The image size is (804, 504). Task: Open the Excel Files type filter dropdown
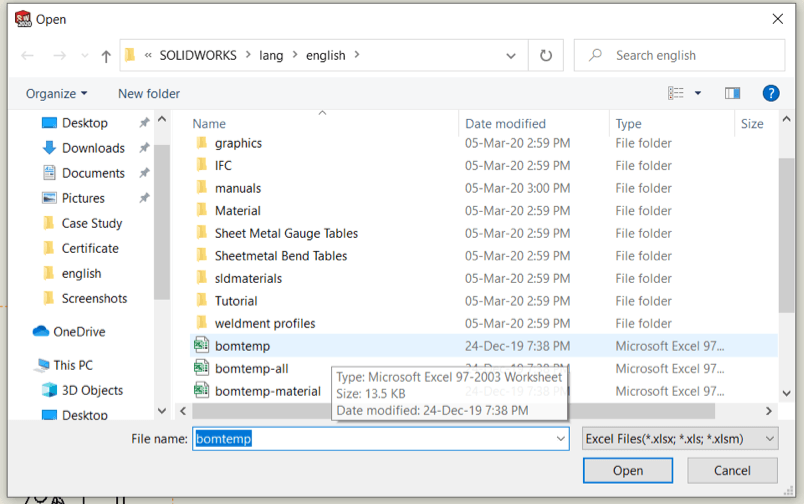click(x=680, y=439)
